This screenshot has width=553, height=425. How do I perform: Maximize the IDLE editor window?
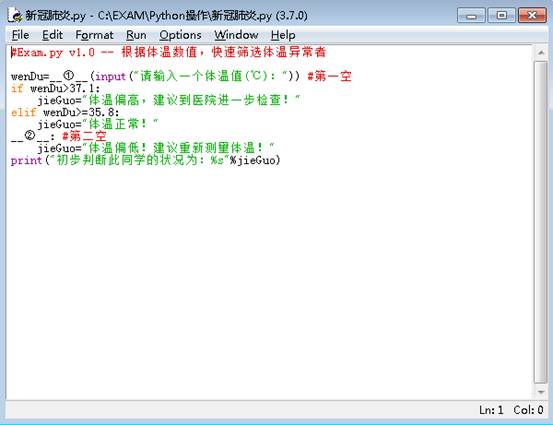coord(501,16)
